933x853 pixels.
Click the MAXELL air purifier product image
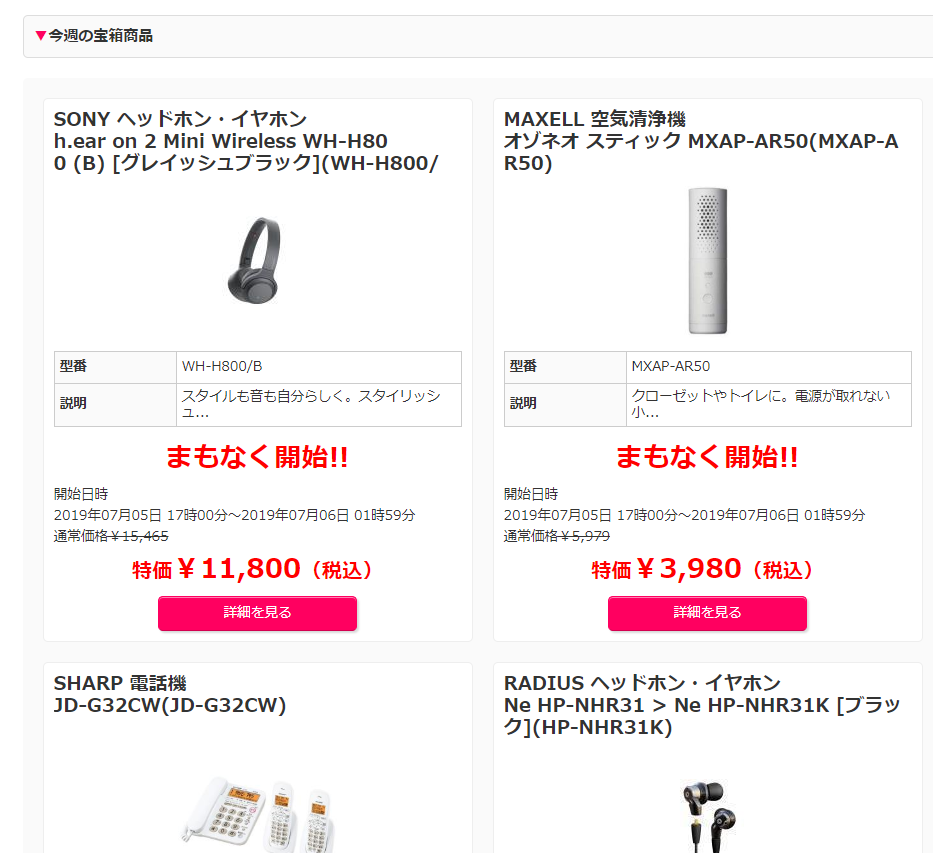[x=707, y=261]
